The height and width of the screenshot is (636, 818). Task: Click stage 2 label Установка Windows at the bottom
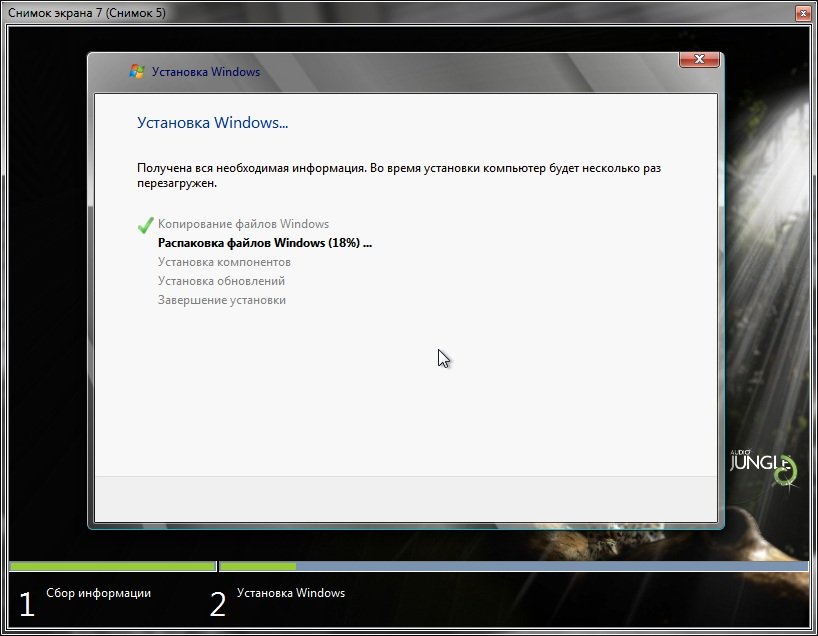[291, 593]
